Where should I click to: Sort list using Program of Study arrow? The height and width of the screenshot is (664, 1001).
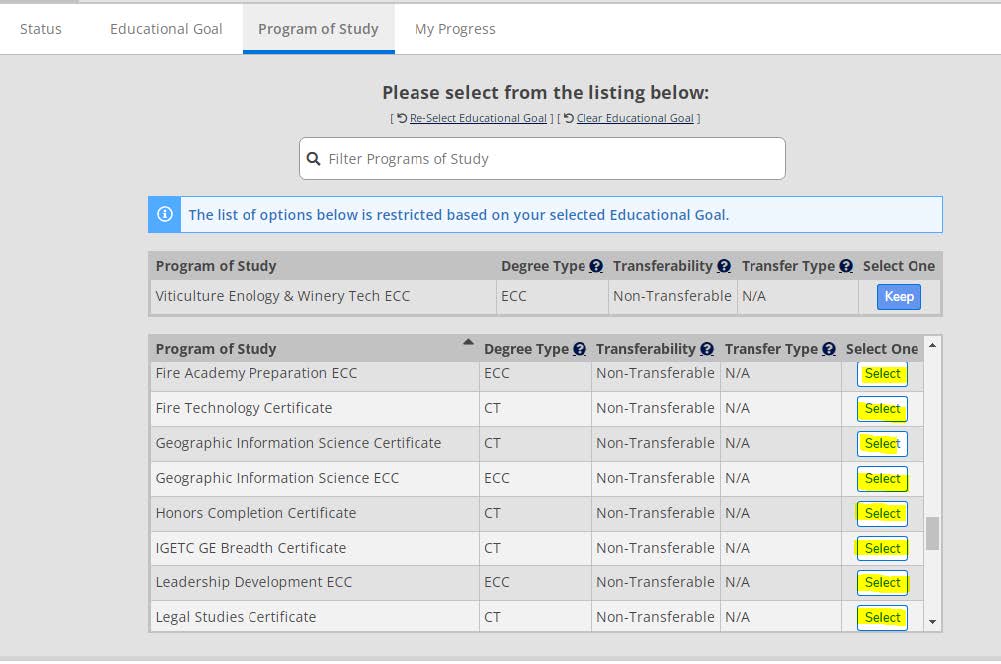pos(467,343)
